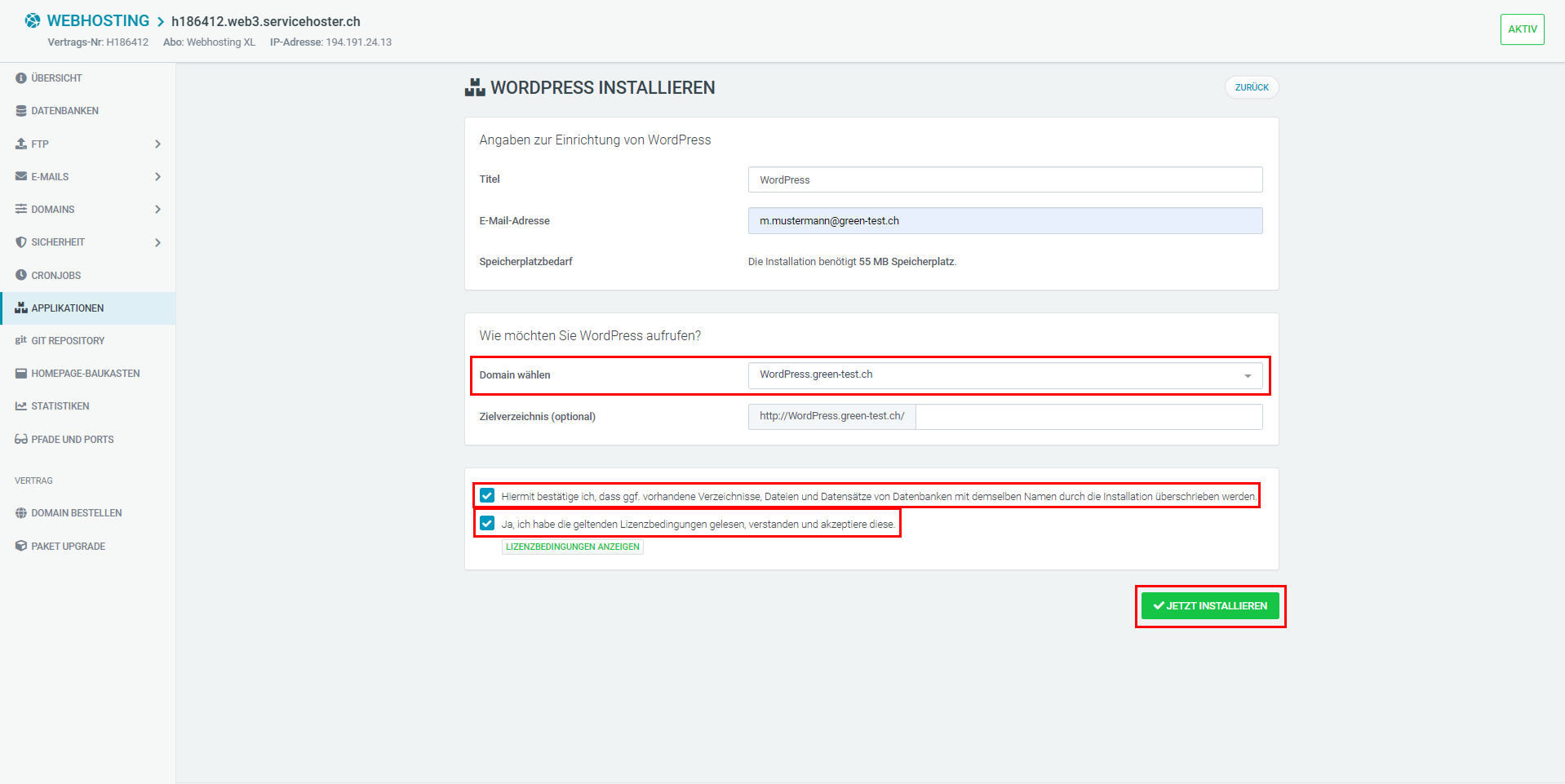Uncheck the overwrite confirmation checkbox
The image size is (1565, 784).
pyautogui.click(x=487, y=495)
